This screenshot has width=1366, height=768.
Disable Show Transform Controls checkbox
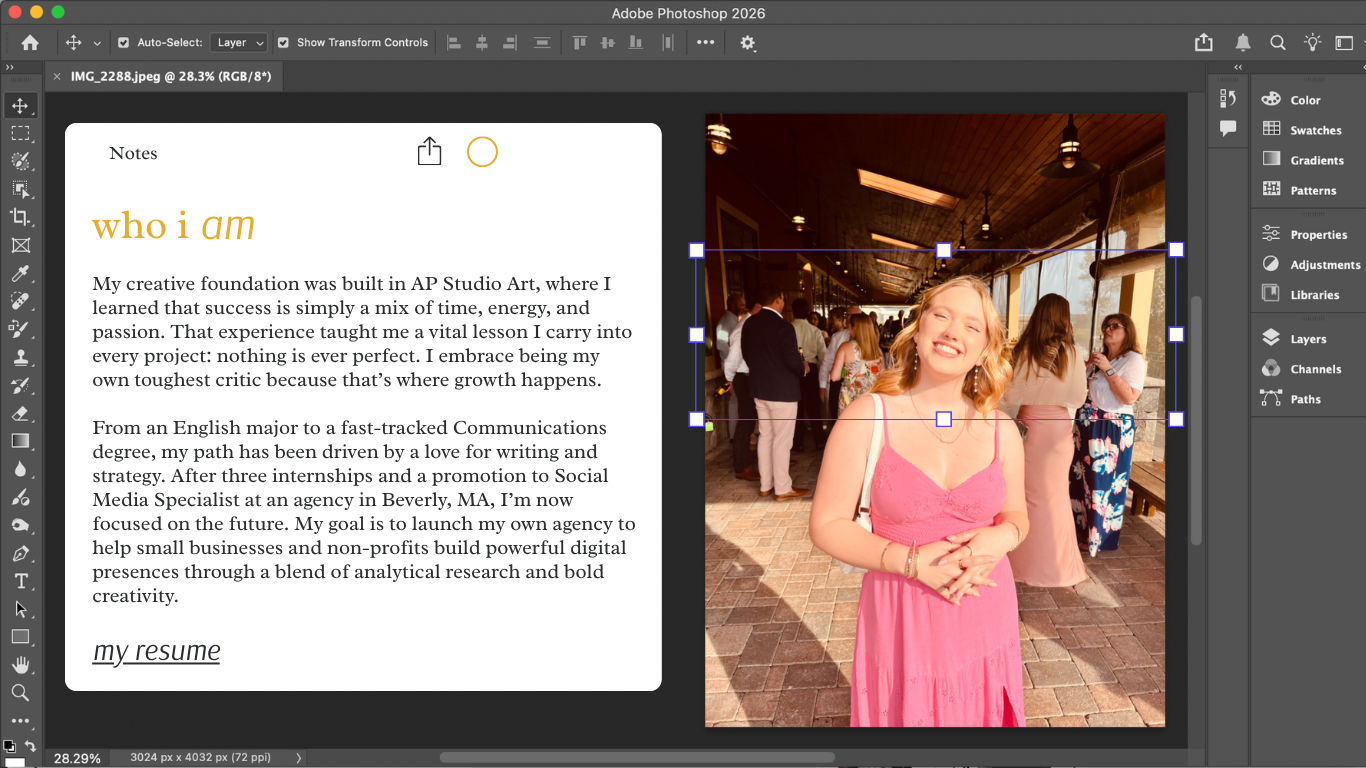point(283,43)
